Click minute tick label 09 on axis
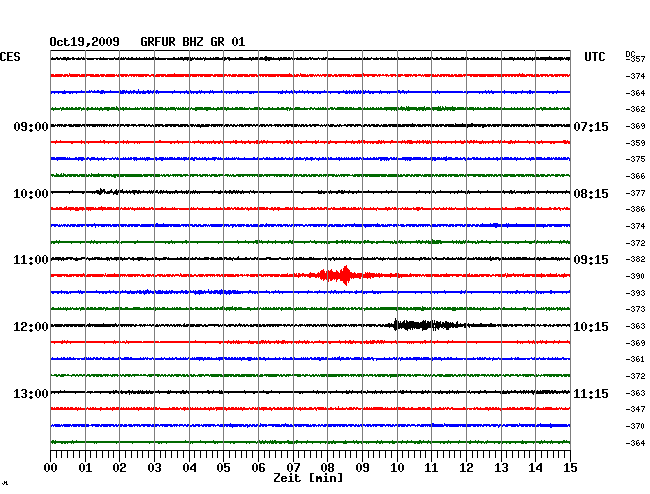 [x=362, y=468]
